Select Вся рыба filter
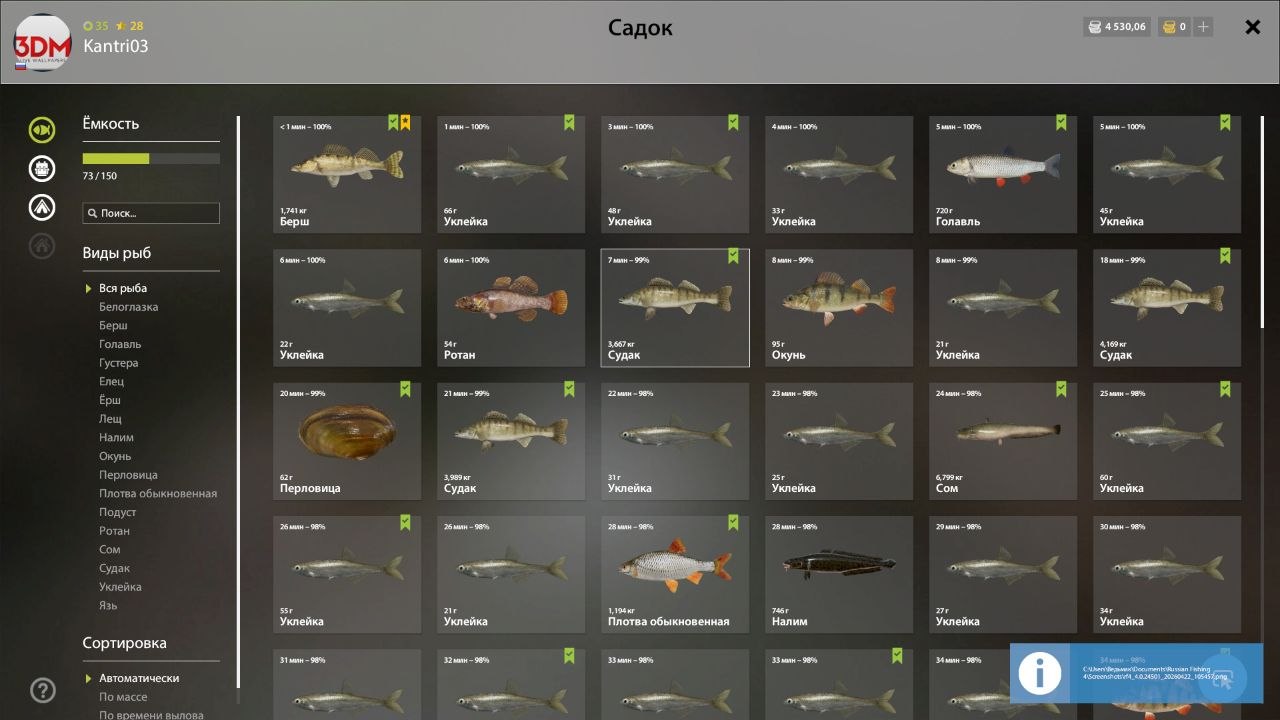This screenshot has height=720, width=1280. click(123, 288)
